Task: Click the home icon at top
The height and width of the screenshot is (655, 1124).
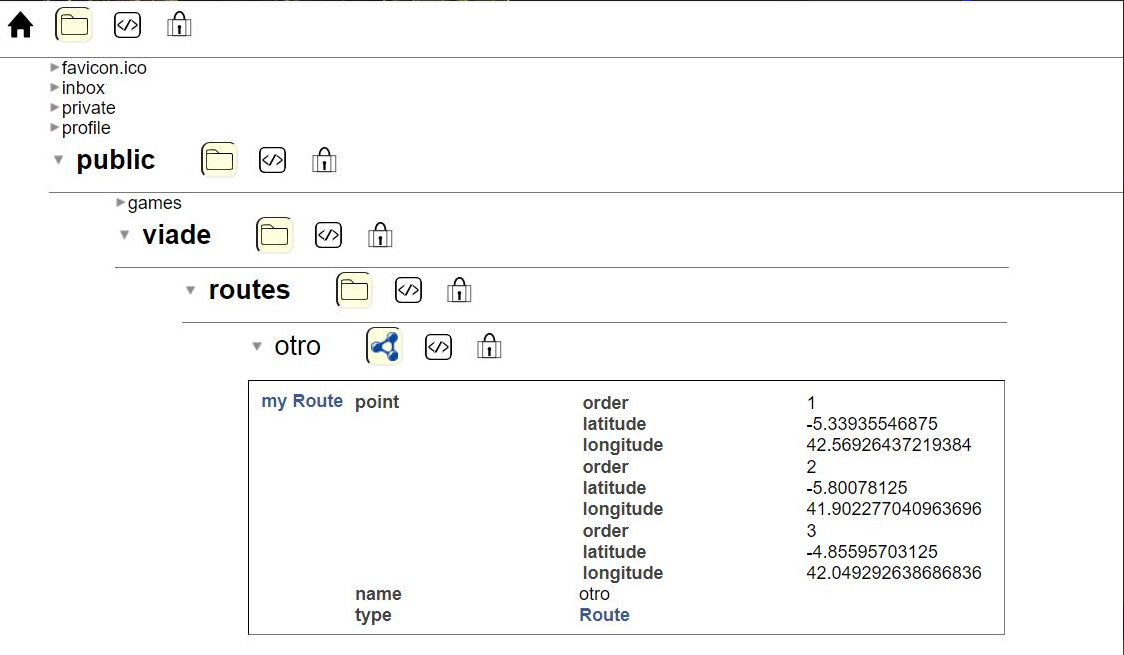Action: click(21, 25)
